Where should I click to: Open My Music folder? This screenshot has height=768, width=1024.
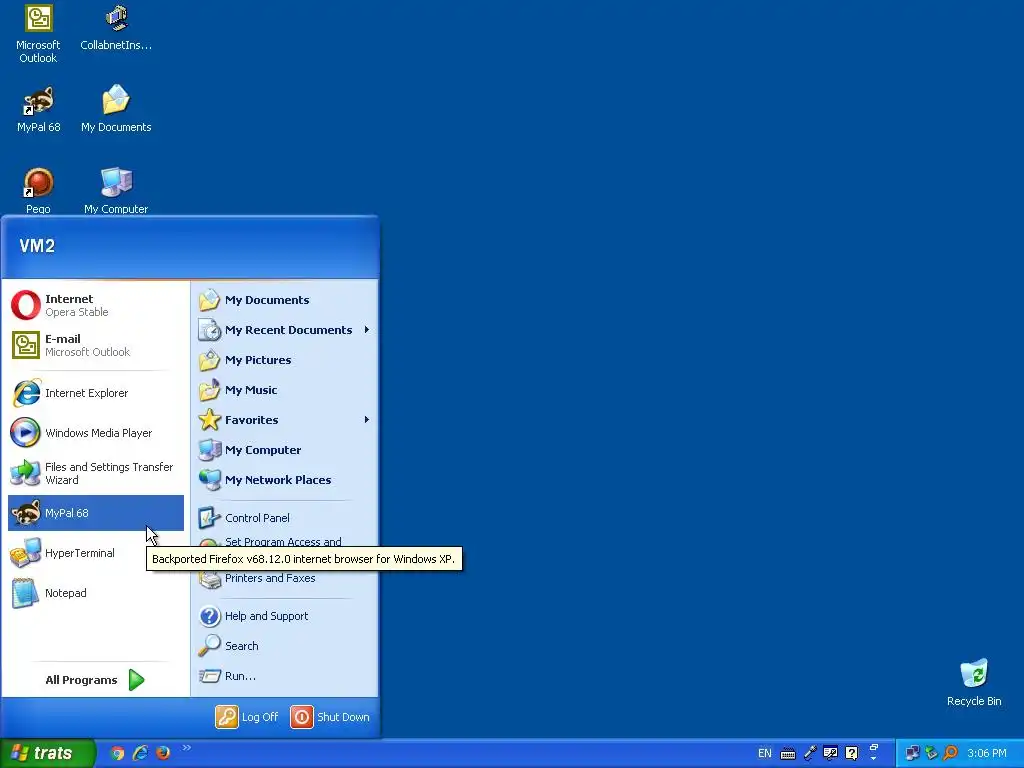tap(284, 390)
